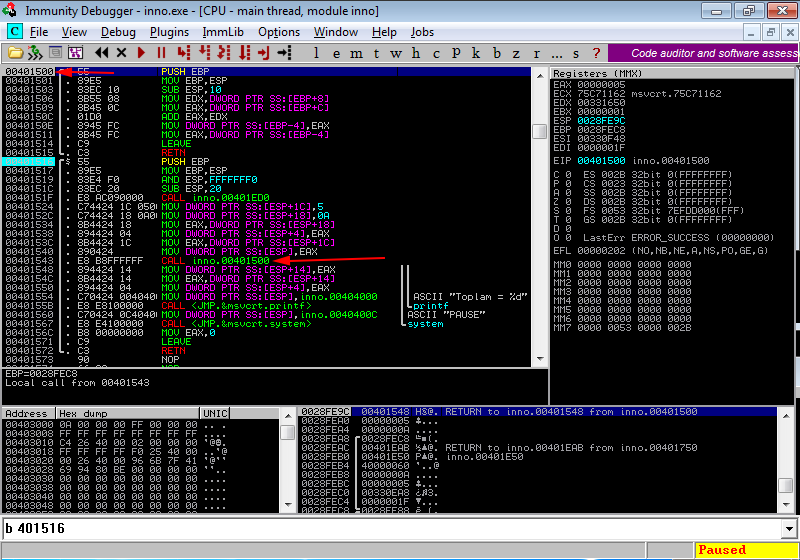Show source with 's' button
This screenshot has width=800, height=560.
(x=576, y=53)
